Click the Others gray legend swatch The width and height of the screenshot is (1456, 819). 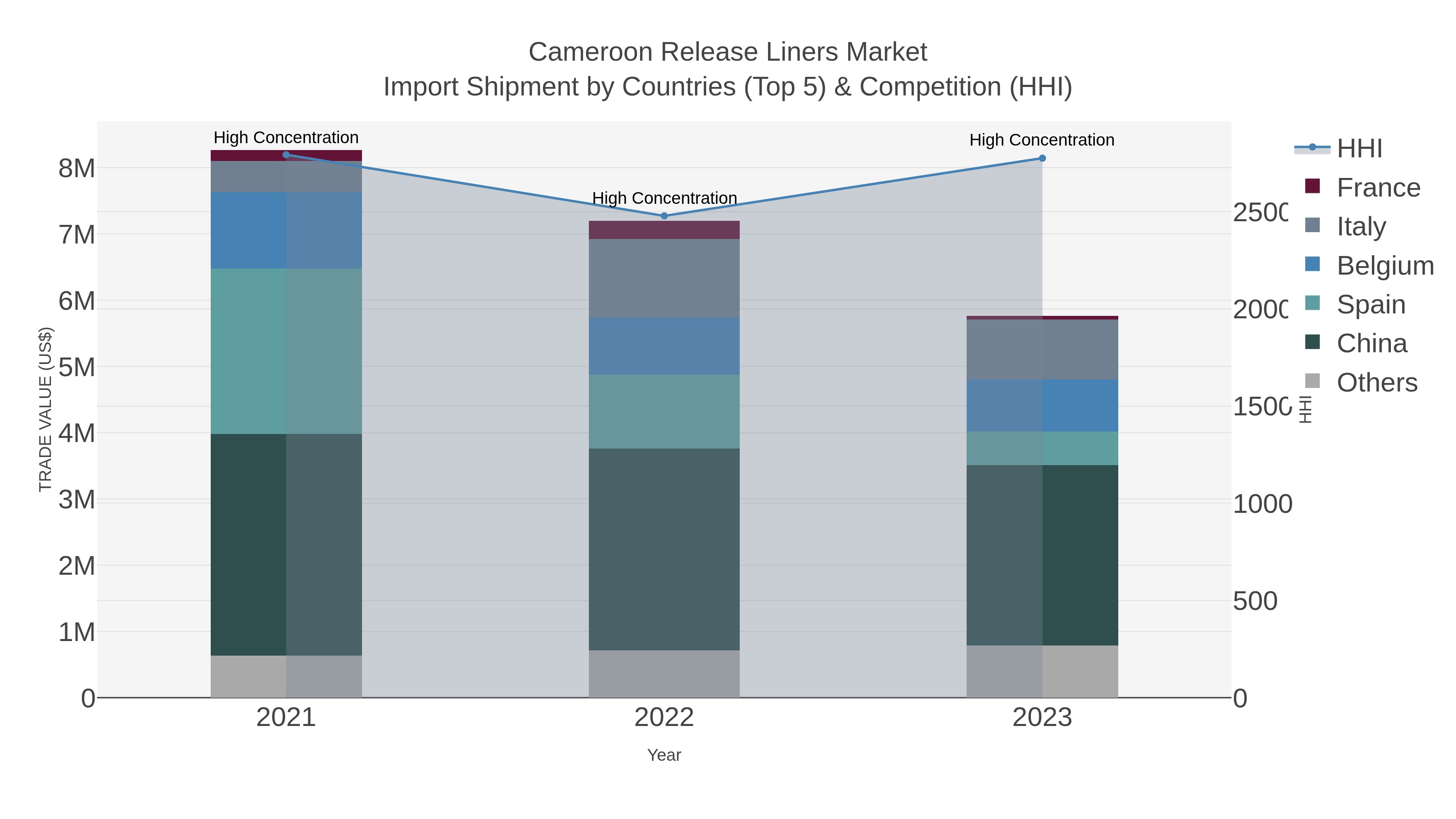[1312, 381]
